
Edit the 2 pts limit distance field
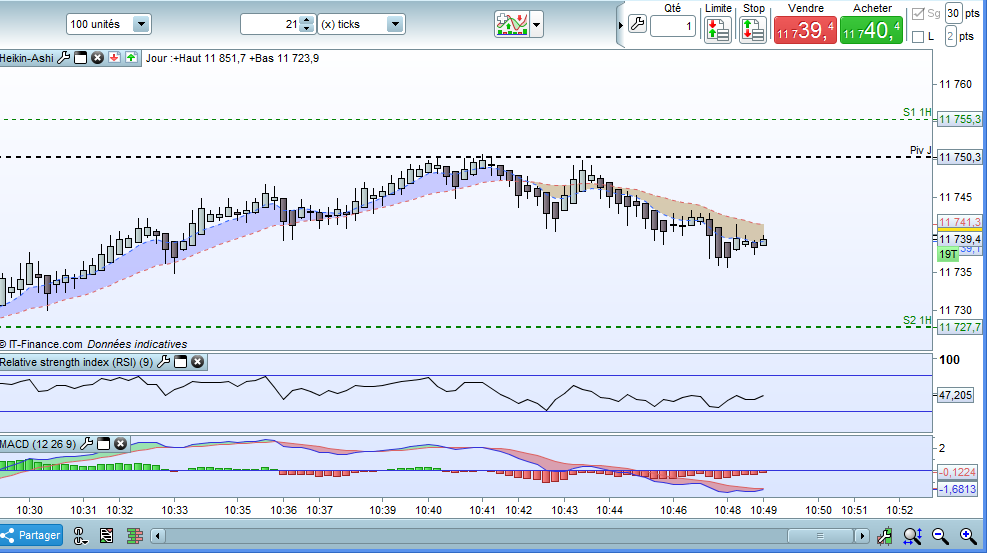click(950, 36)
